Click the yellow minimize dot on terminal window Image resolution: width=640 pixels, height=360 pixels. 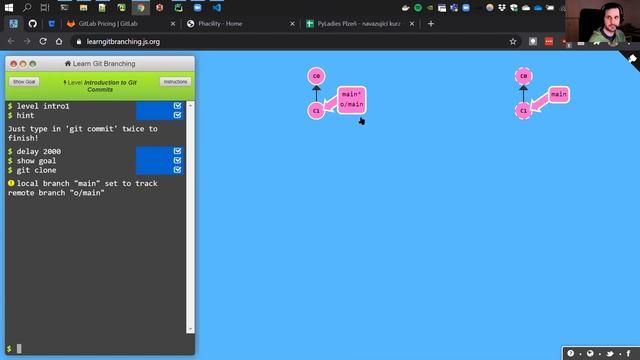tap(23, 64)
